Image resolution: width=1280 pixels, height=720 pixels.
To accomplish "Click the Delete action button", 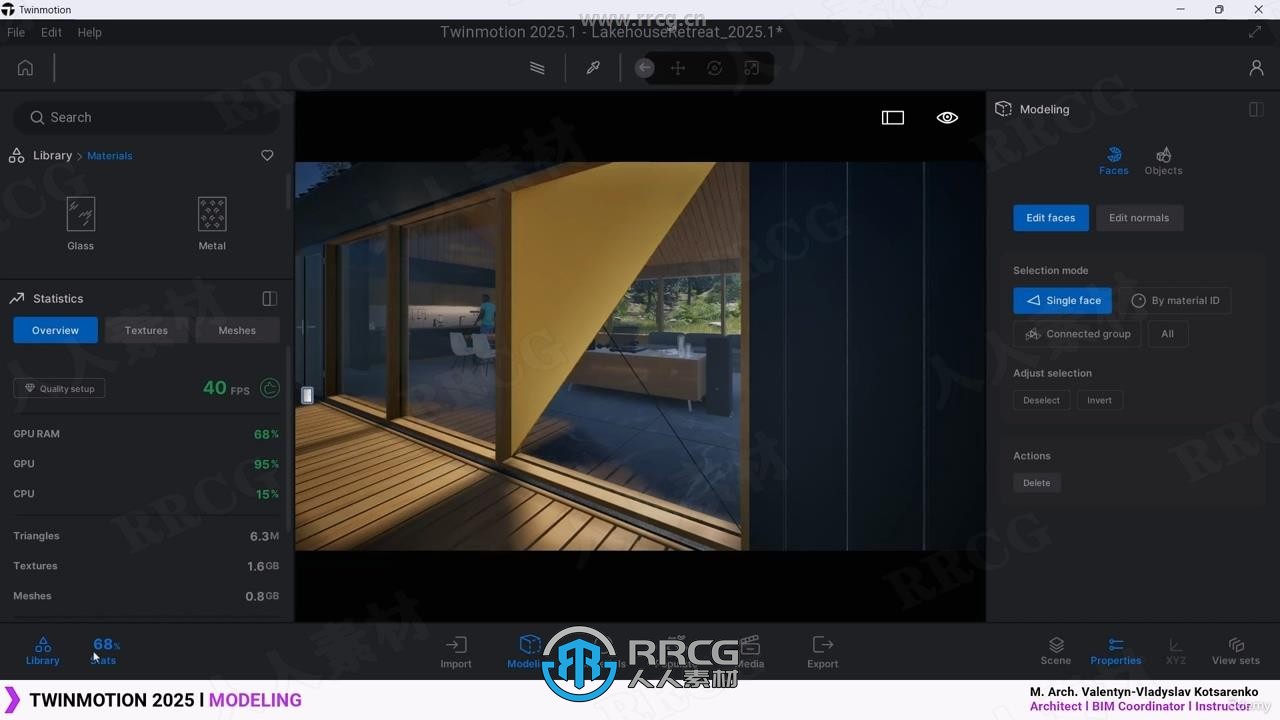I will point(1037,483).
